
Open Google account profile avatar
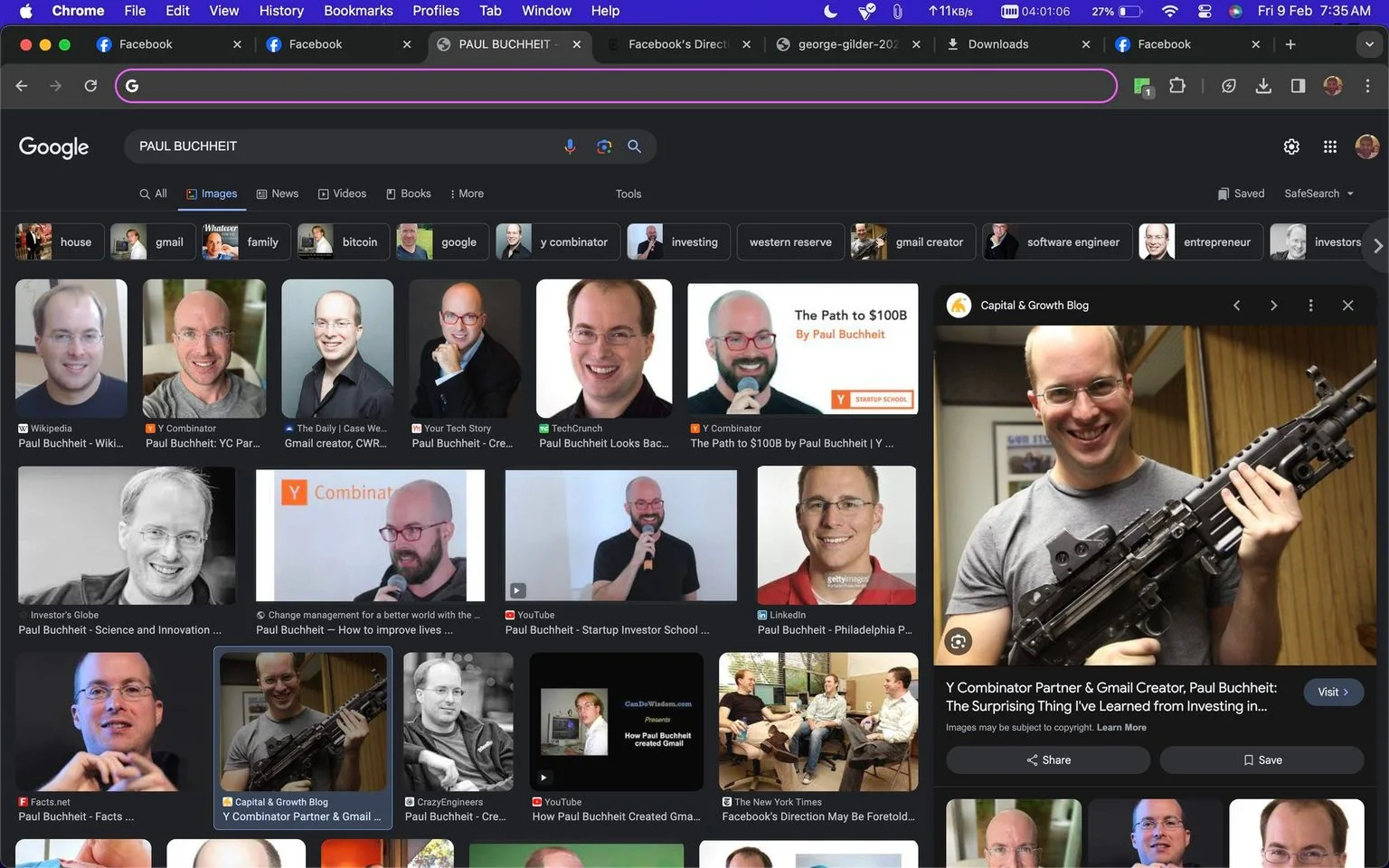click(1366, 146)
